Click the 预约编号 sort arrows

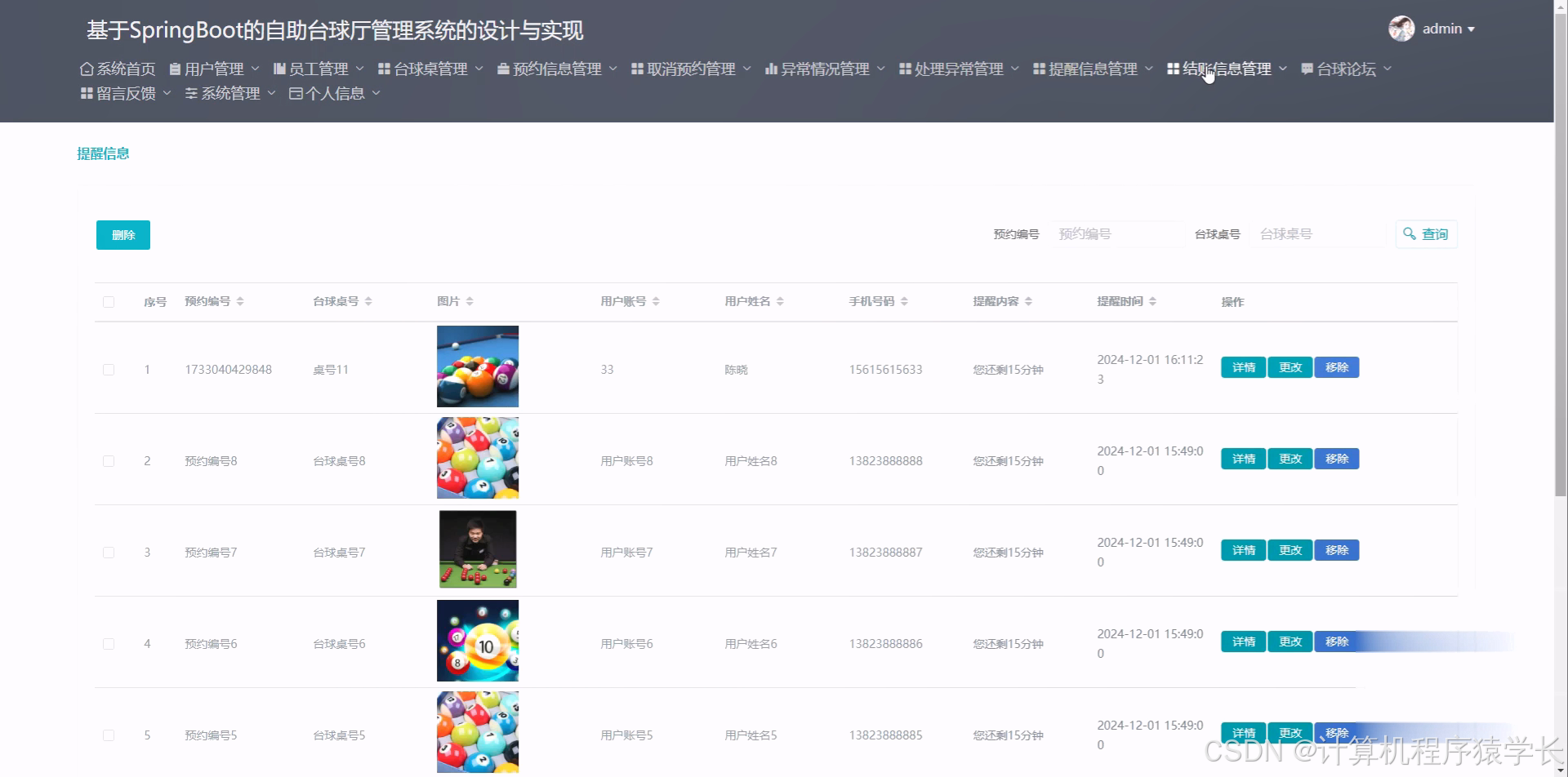click(x=239, y=300)
